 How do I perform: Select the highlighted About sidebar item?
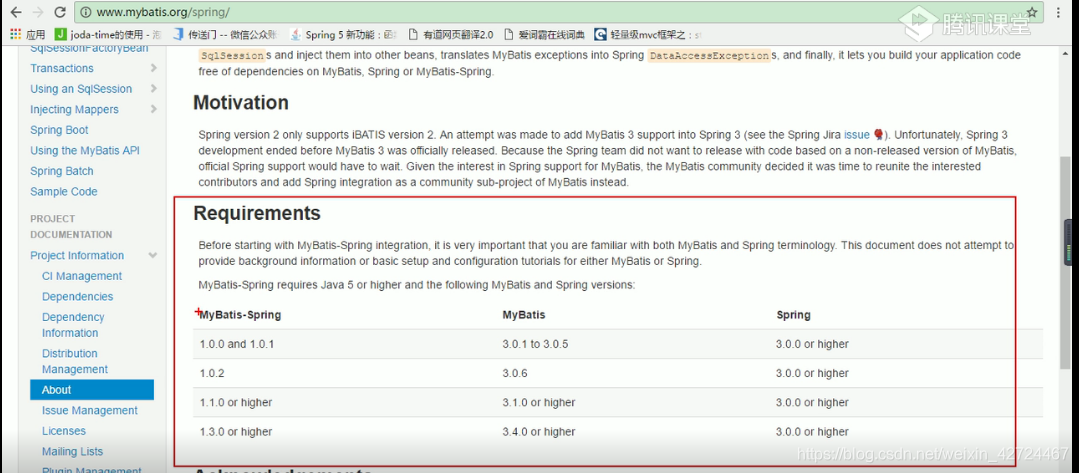[92, 390]
